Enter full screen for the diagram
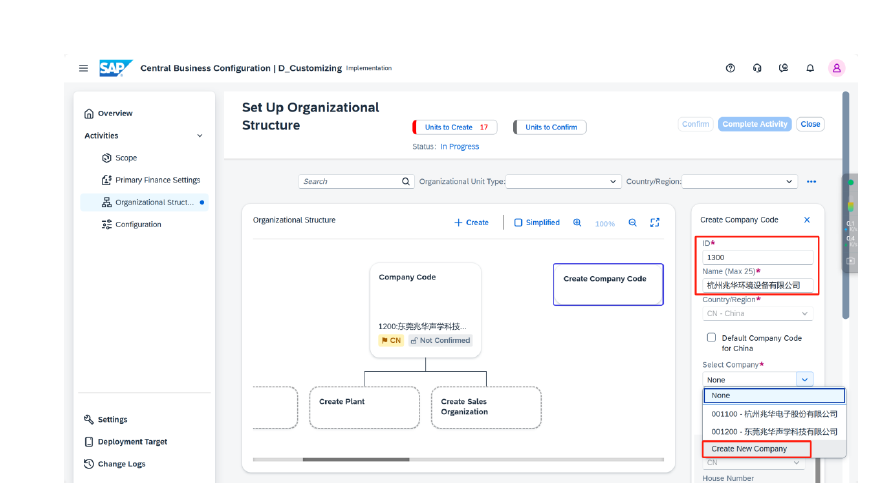Screen dimensions: 893x497 tap(655, 223)
